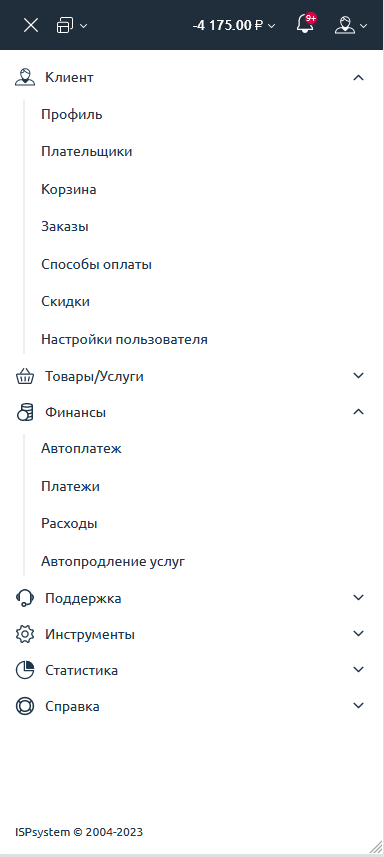This screenshot has height=857, width=384.
Task: Click the Инструменты gear icon
Action: pyautogui.click(x=25, y=634)
